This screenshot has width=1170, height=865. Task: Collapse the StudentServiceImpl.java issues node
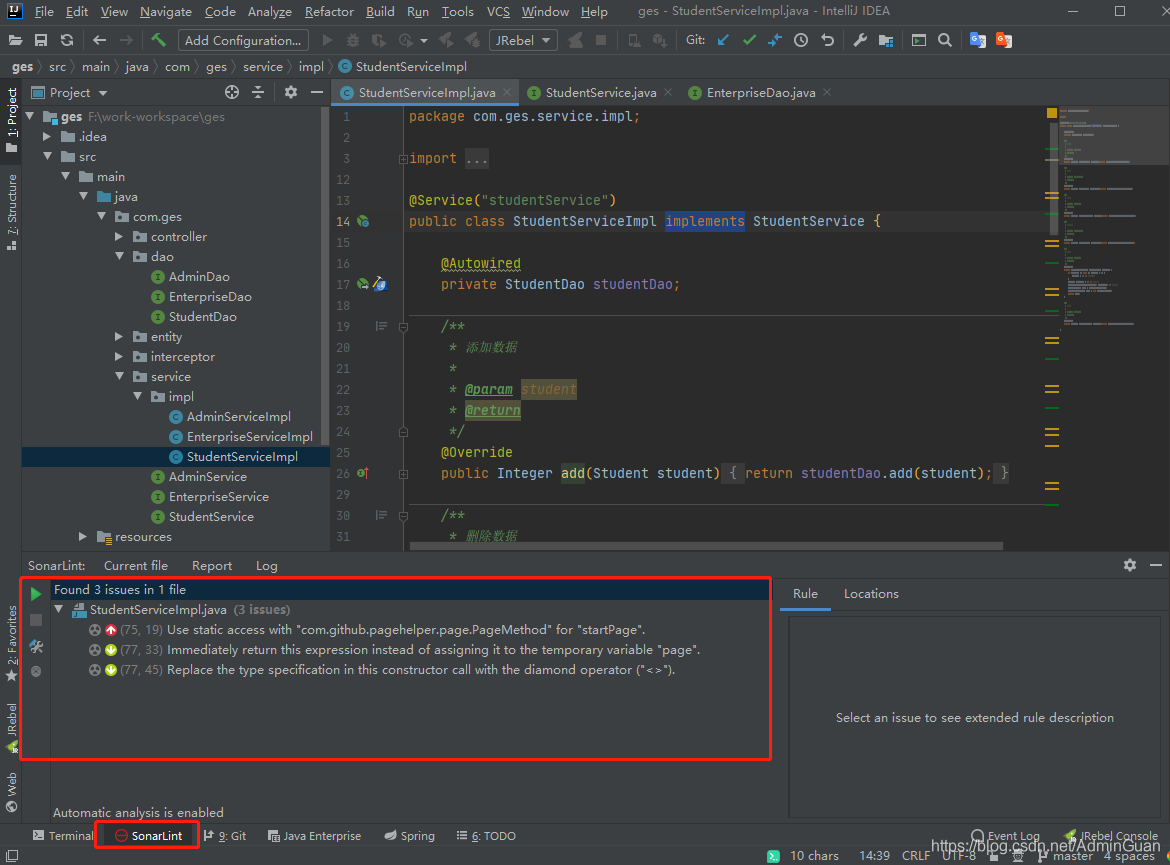(x=59, y=610)
